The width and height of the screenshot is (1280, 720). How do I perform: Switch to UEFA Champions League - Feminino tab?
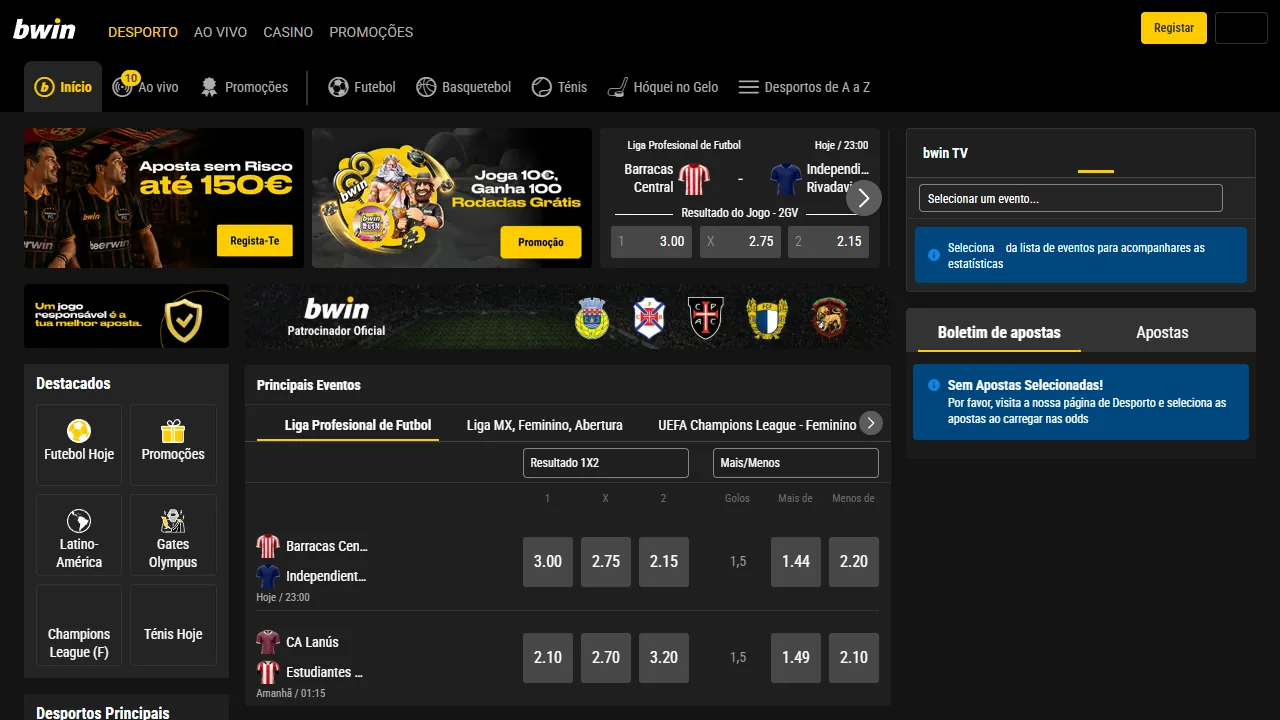(x=757, y=425)
